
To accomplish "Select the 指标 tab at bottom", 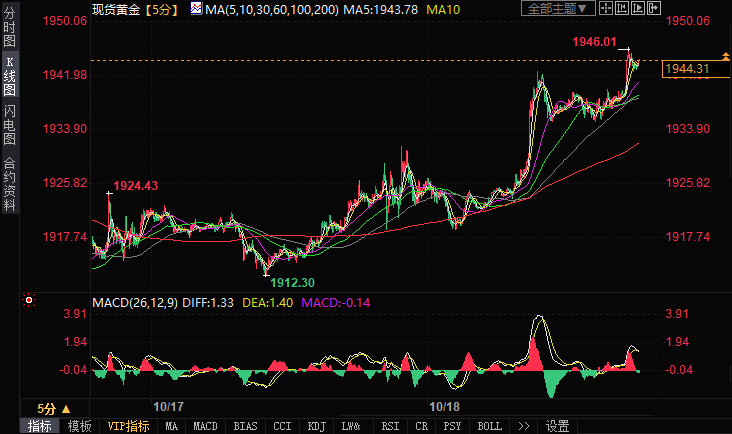I will 40,426.
